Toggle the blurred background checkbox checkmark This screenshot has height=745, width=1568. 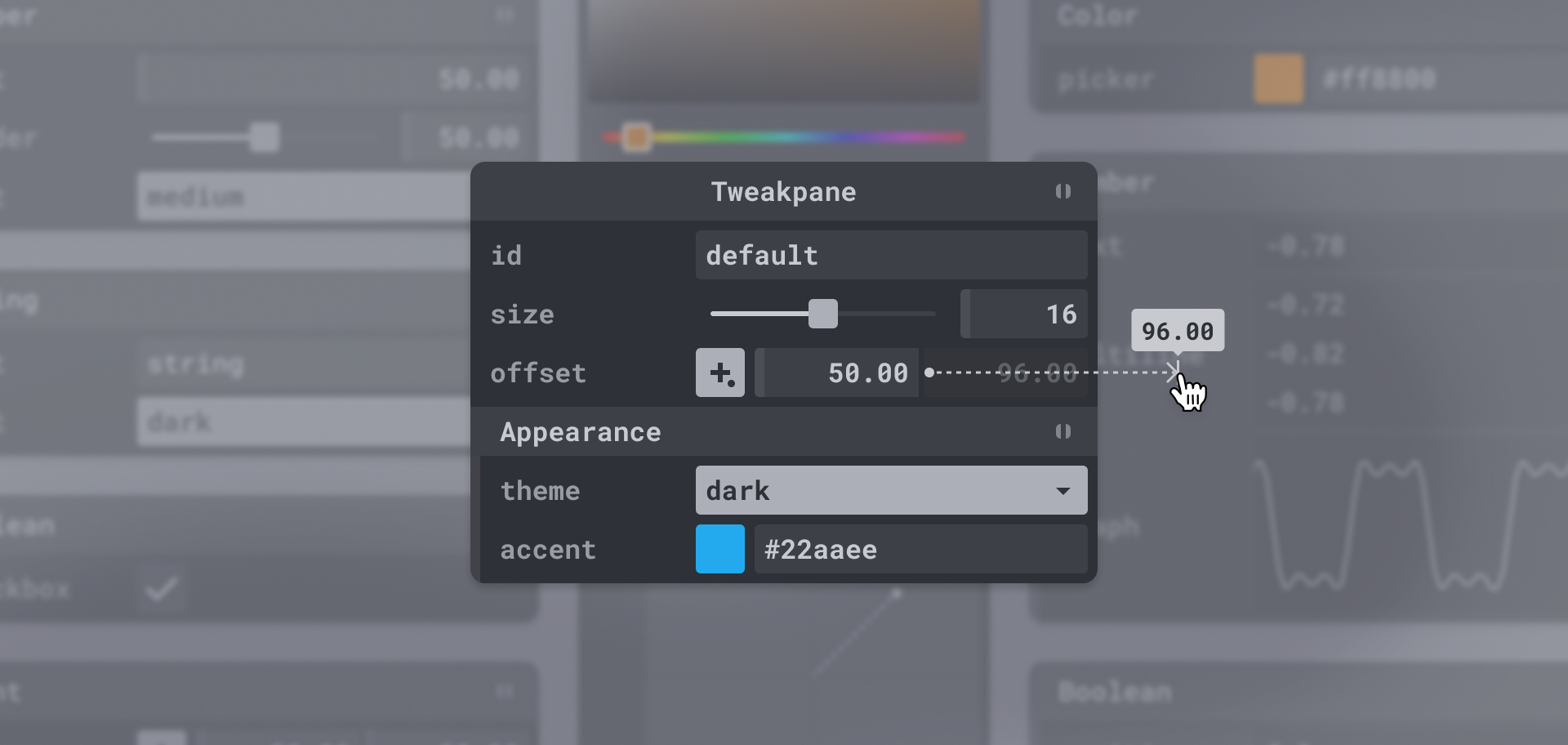point(162,588)
